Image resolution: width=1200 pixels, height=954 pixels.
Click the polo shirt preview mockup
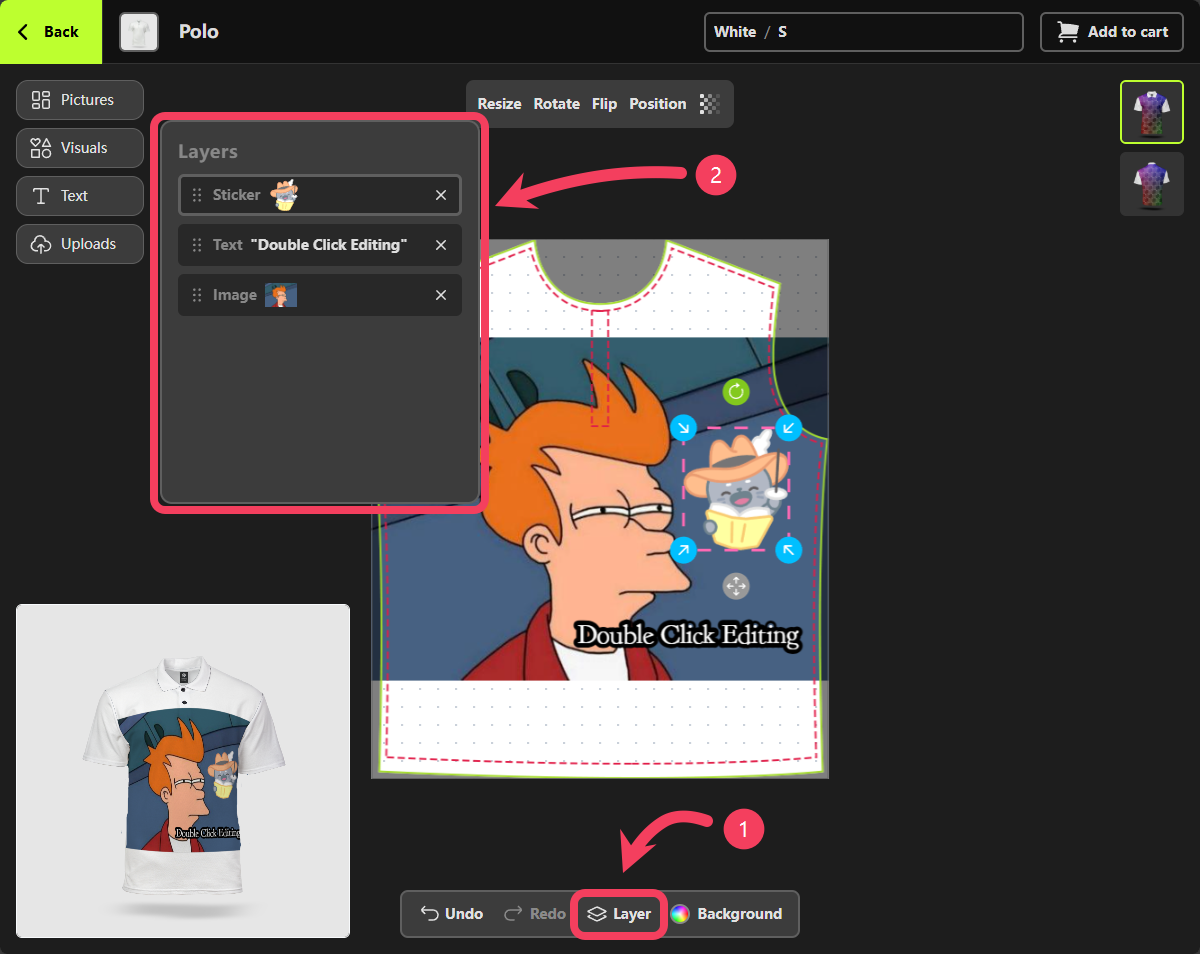coord(183,770)
